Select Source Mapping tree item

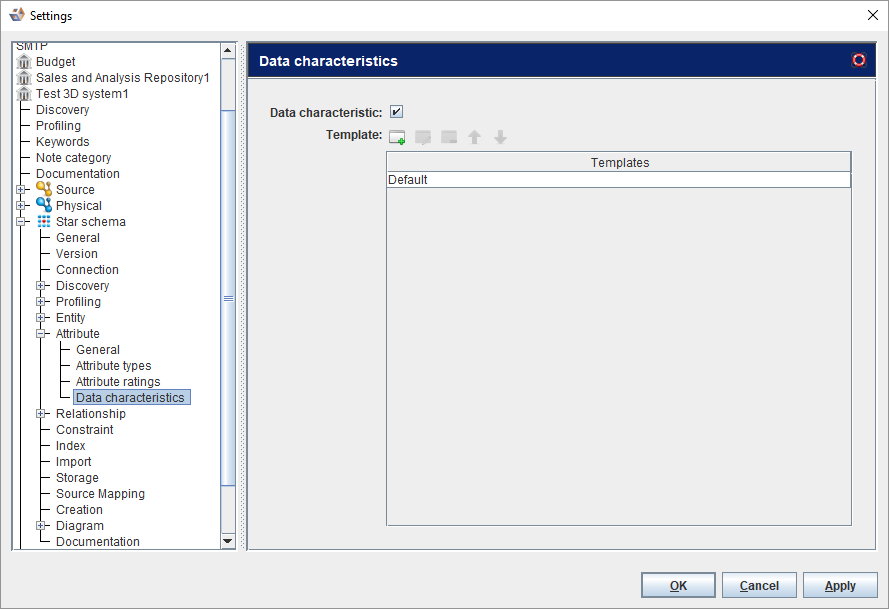(100, 493)
